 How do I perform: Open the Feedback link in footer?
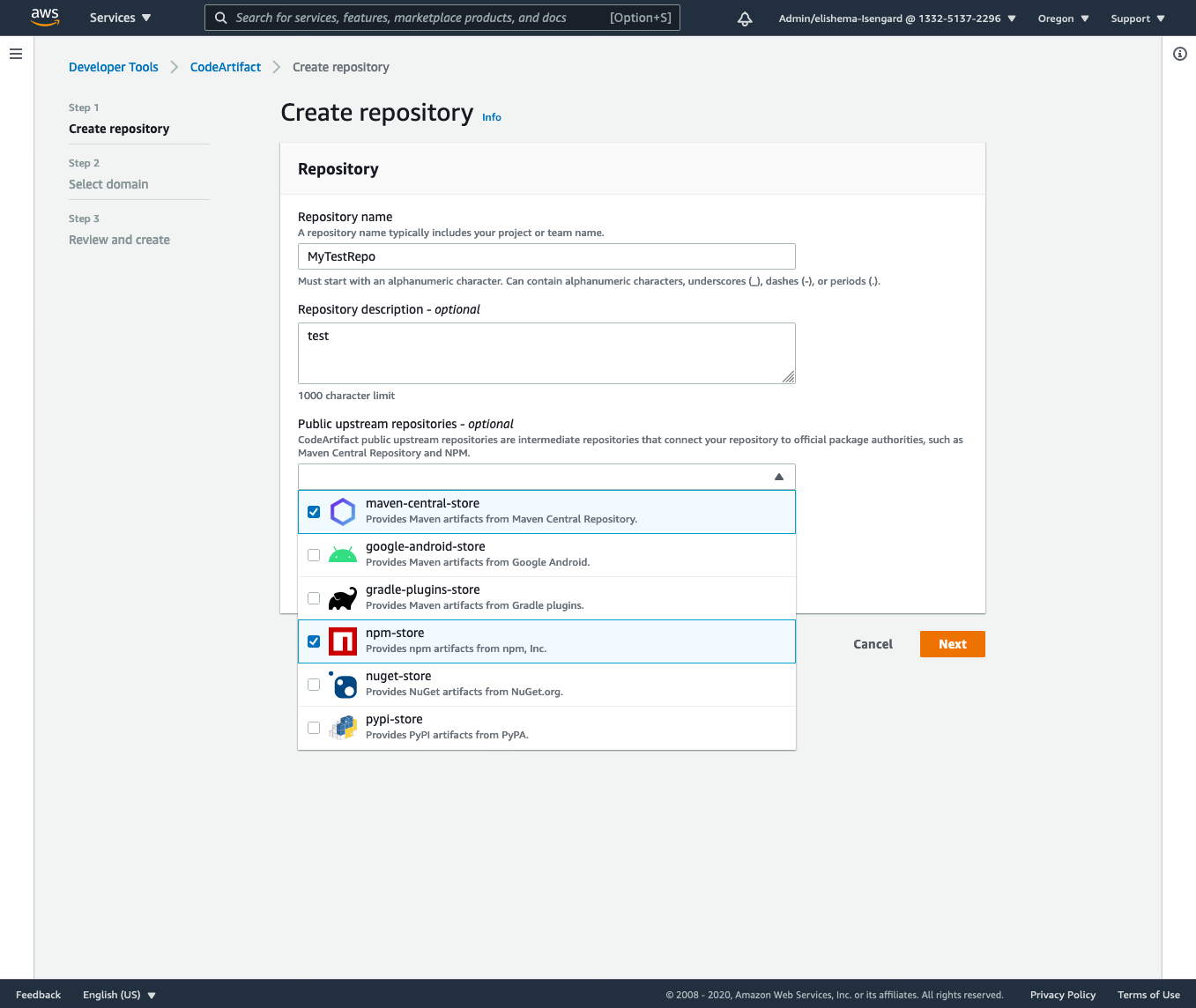pyautogui.click(x=39, y=995)
